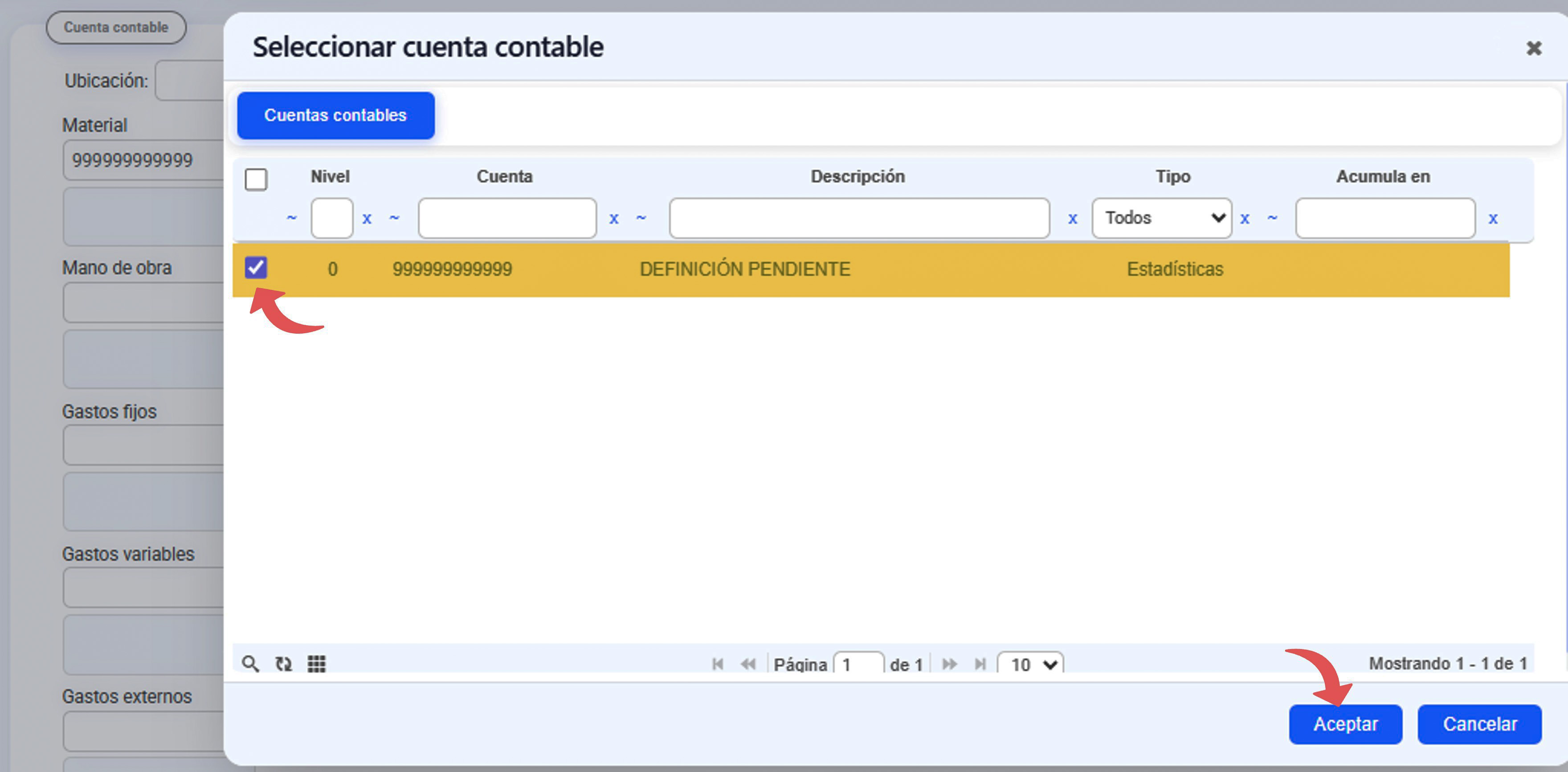
Task: Clear the Cuenta filter with x
Action: [613, 219]
